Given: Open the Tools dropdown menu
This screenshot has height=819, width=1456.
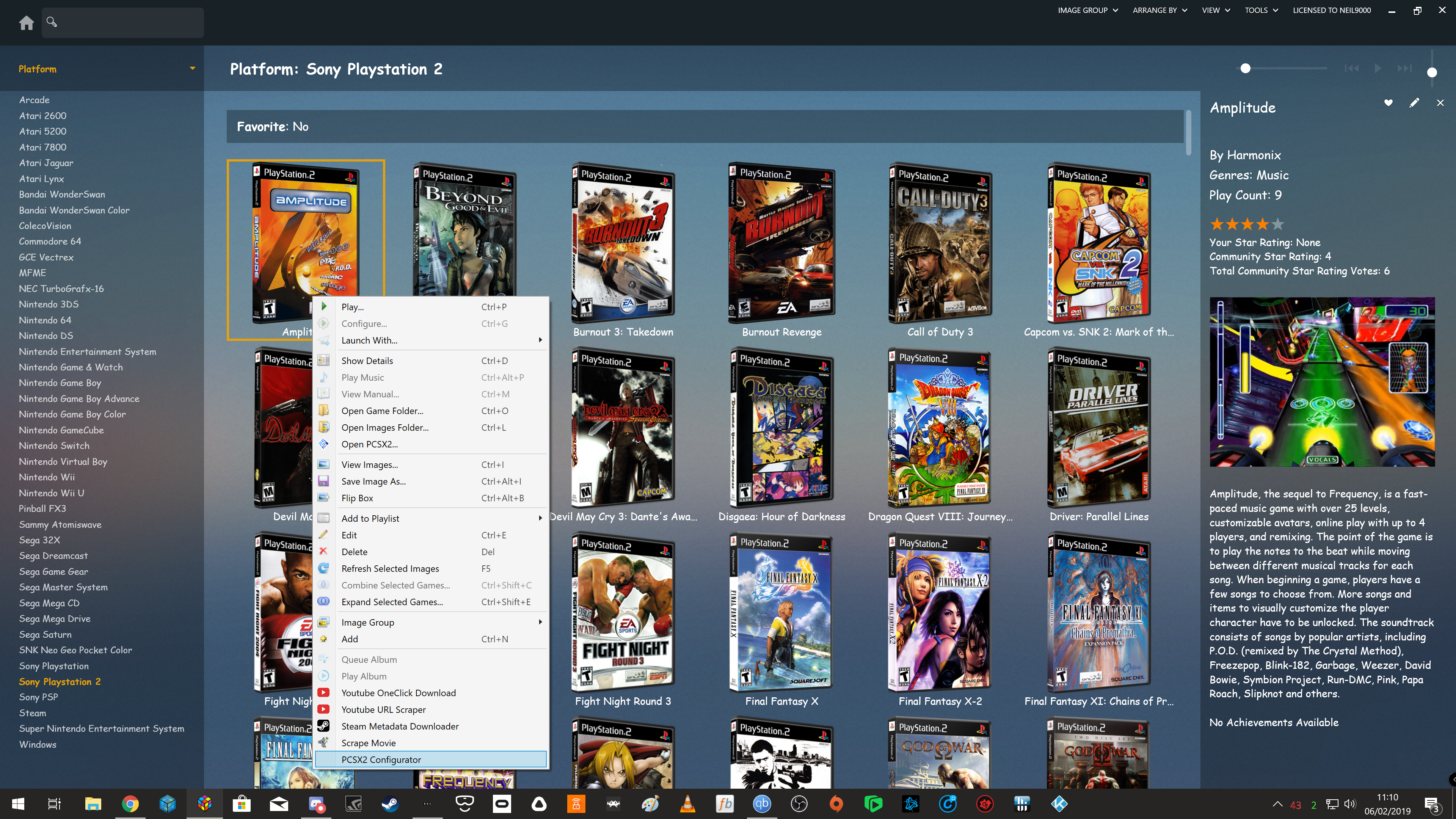Looking at the screenshot, I should coord(1261,10).
